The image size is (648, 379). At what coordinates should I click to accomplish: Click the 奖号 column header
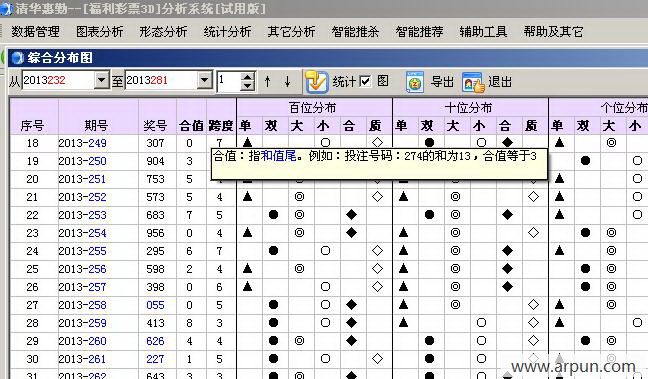[x=155, y=125]
